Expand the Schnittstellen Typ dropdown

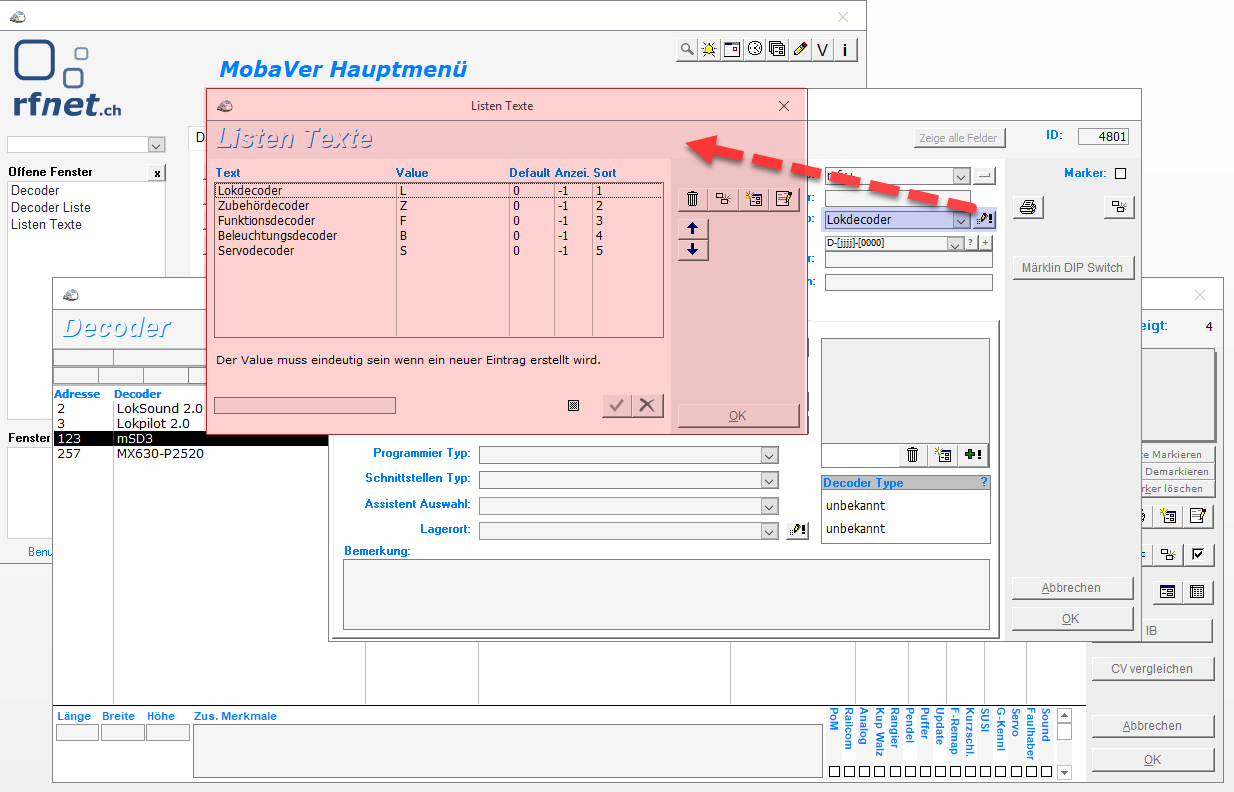[769, 481]
